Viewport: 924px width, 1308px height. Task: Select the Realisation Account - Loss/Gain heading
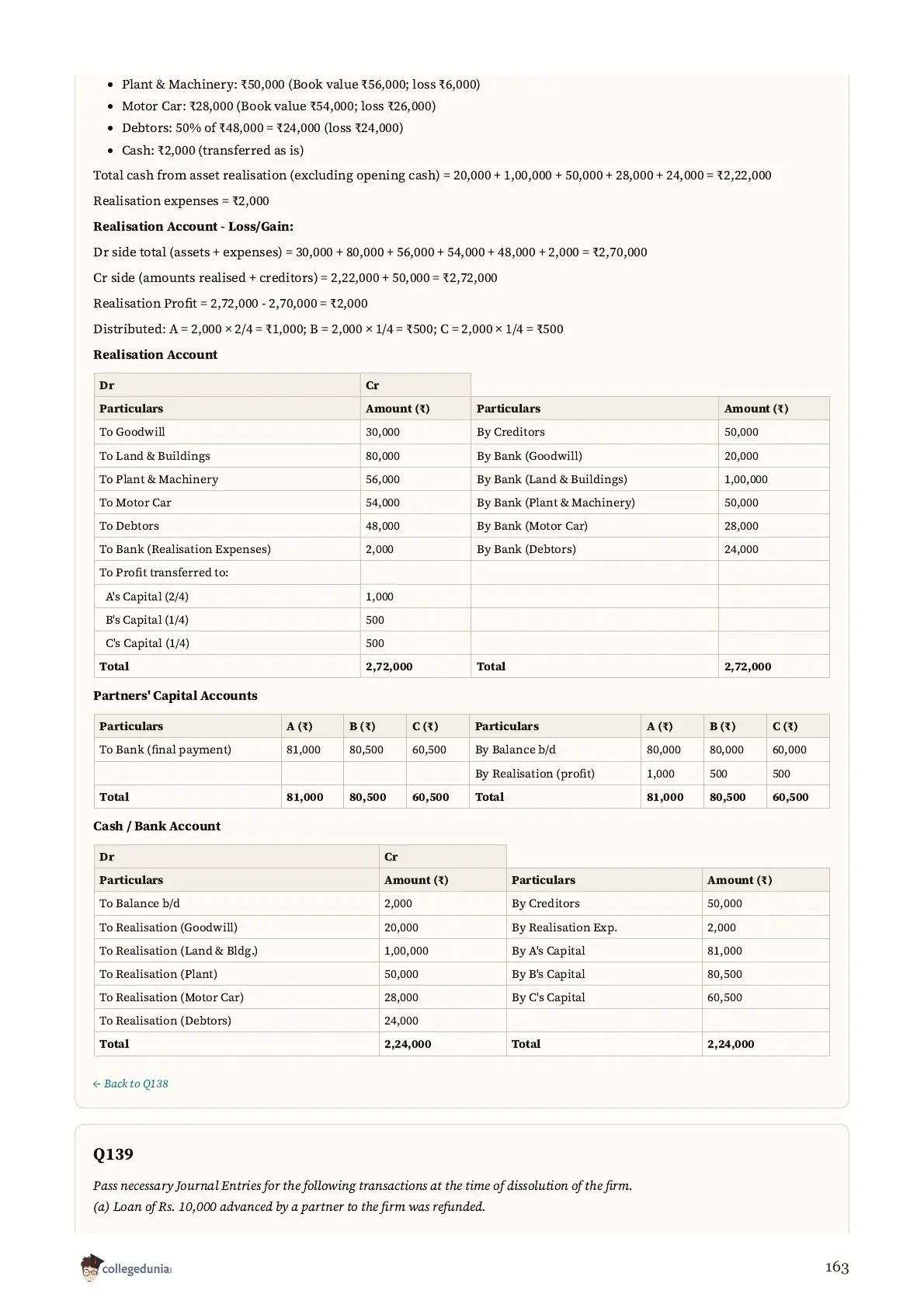coord(193,226)
